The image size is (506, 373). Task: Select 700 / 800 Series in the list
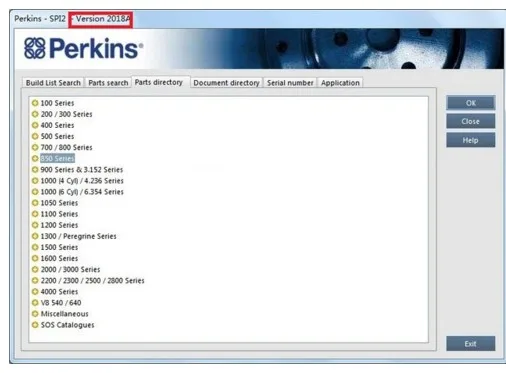point(66,147)
